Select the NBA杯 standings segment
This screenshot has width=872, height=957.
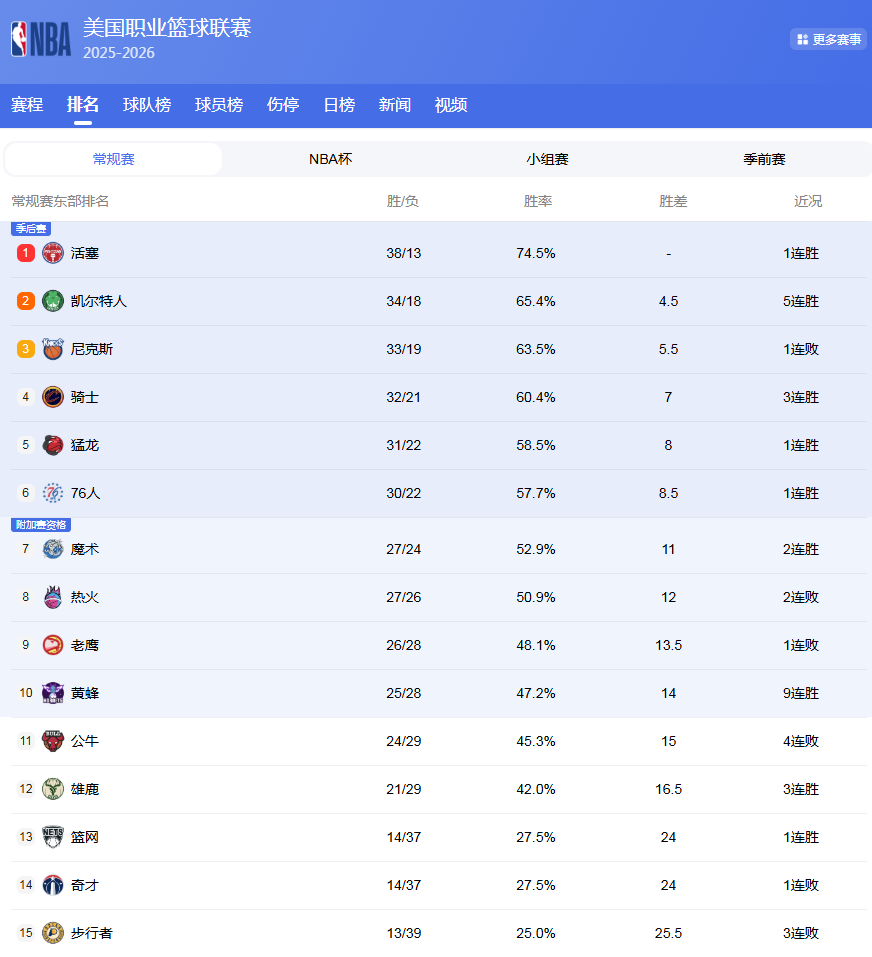tap(330, 159)
